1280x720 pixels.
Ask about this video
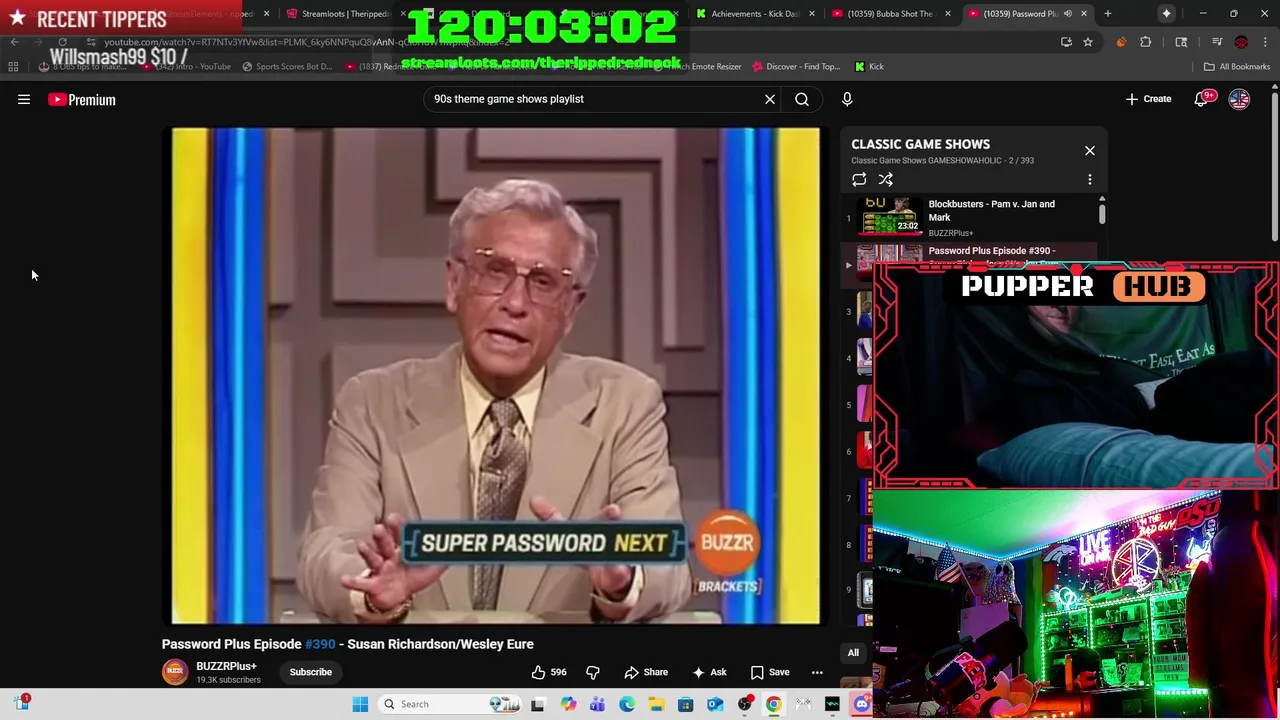coord(709,672)
